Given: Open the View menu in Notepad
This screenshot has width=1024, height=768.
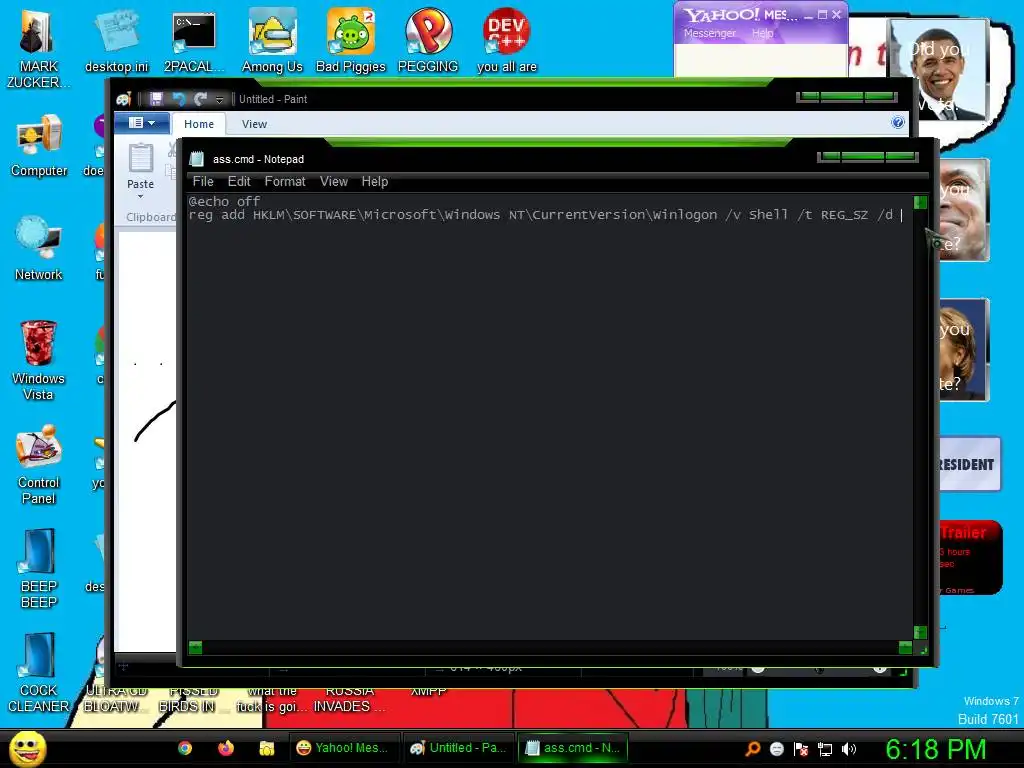Looking at the screenshot, I should pos(334,182).
